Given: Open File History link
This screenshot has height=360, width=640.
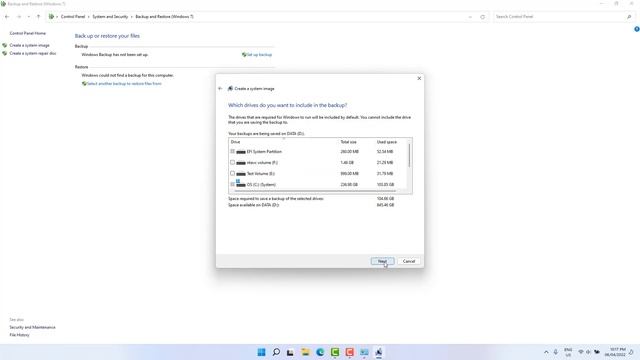Looking at the screenshot, I should [19, 335].
